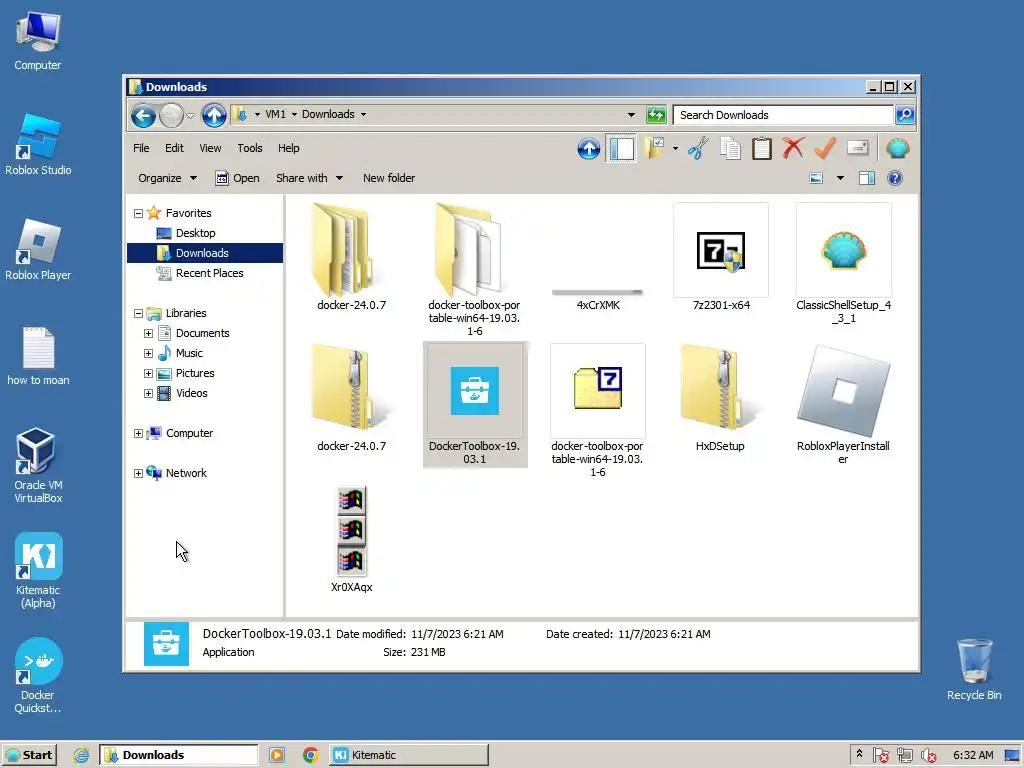Select Recent Places in navigation pane
Viewport: 1024px width, 768px height.
(x=209, y=273)
